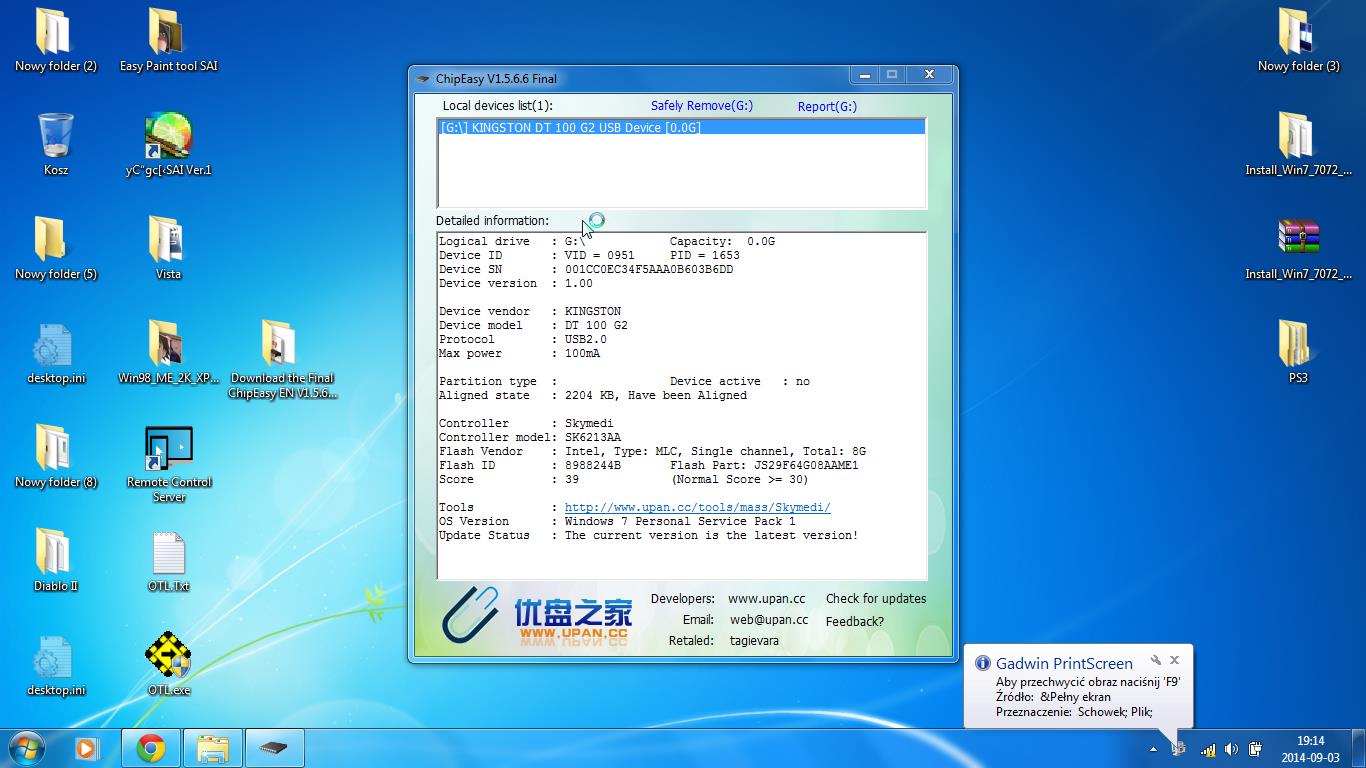Minimize the ChipEasy window
1366x768 pixels.
[863, 74]
